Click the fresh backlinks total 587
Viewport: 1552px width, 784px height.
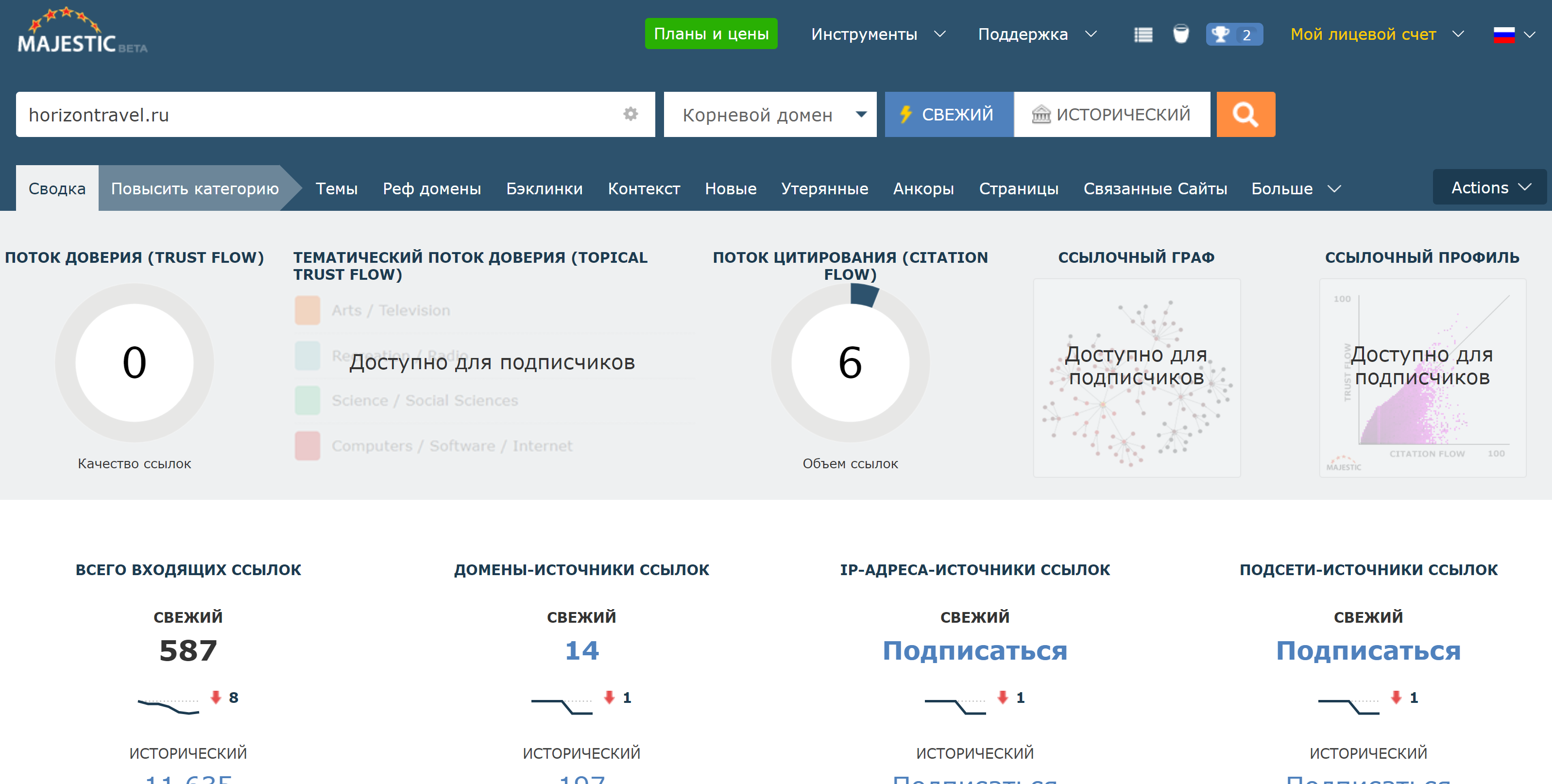click(x=188, y=650)
